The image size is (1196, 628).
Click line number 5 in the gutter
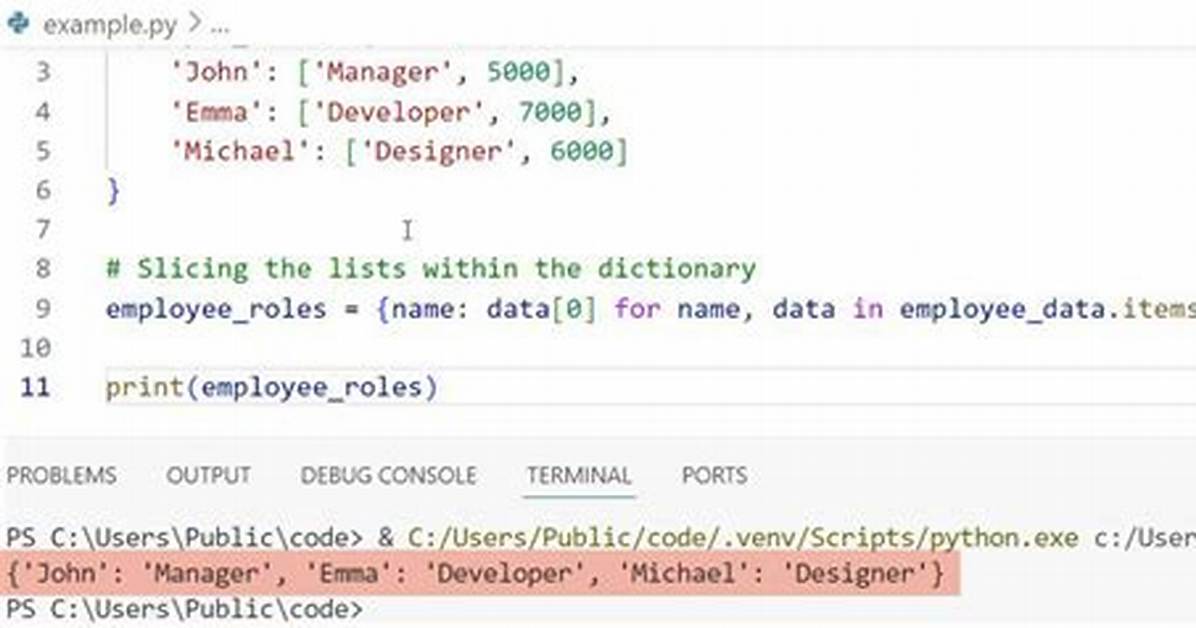point(43,151)
